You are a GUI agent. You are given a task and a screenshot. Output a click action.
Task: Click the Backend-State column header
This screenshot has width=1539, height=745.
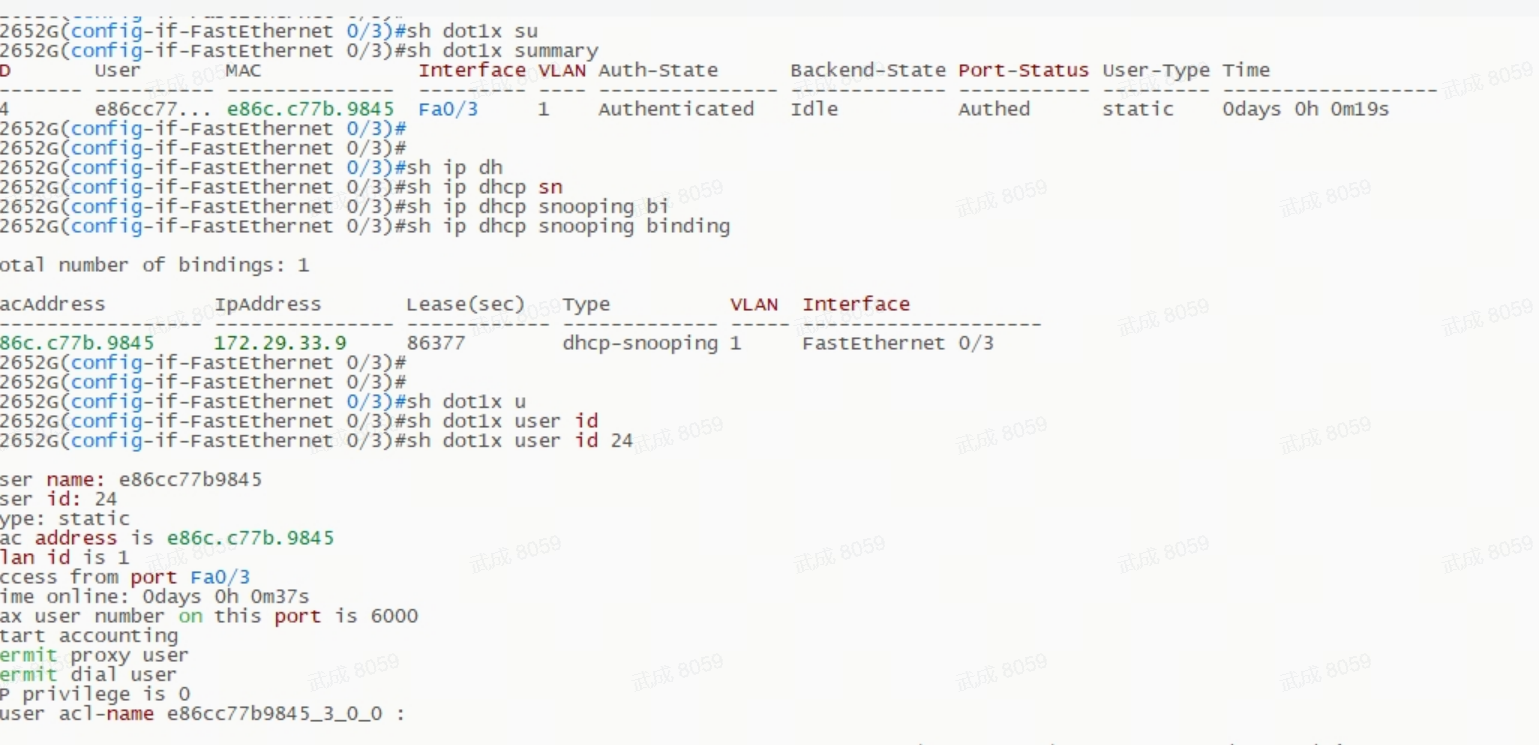click(867, 70)
